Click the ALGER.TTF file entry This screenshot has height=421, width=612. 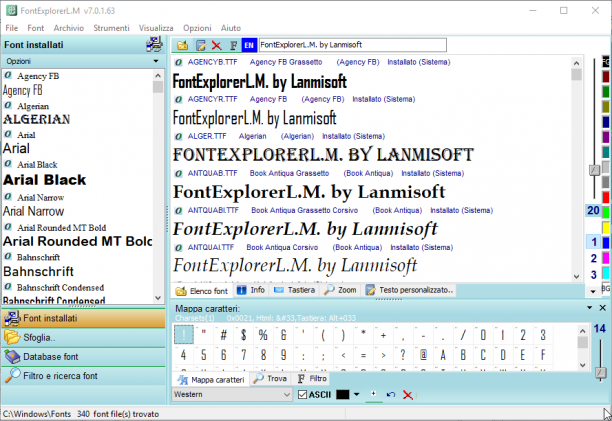coord(207,136)
